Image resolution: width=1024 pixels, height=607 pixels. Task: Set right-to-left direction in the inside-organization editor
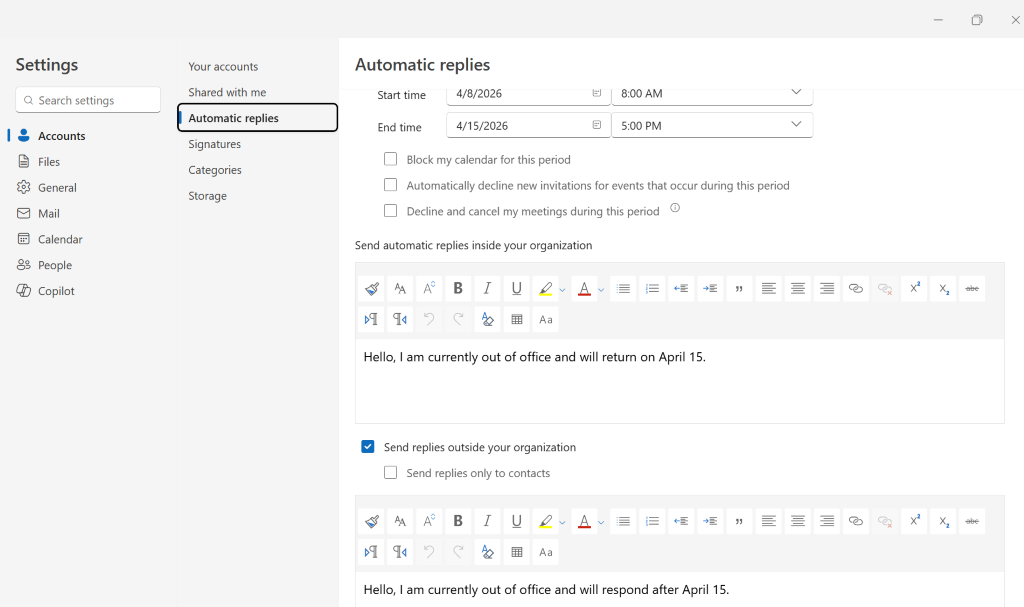[400, 319]
